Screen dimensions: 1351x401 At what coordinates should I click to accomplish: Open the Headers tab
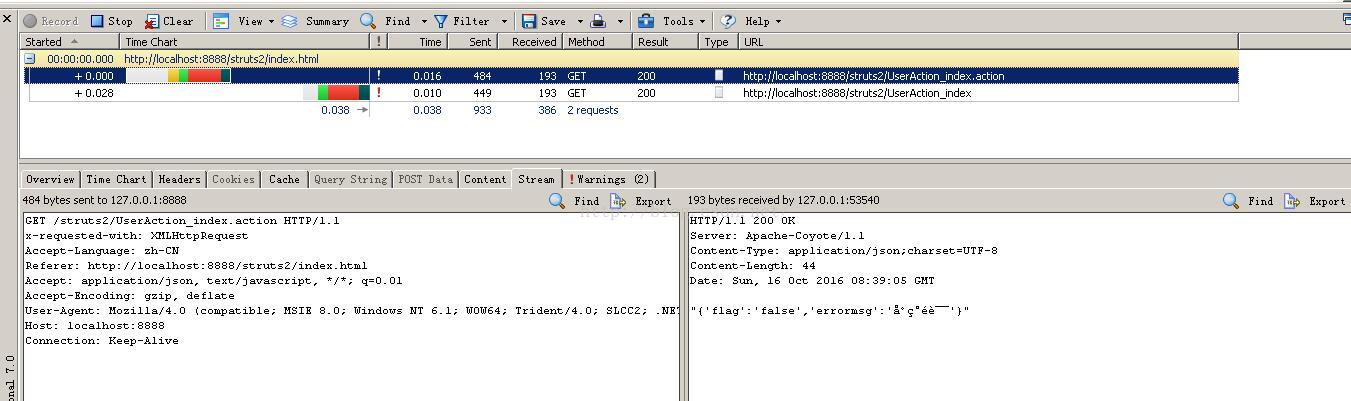[179, 179]
